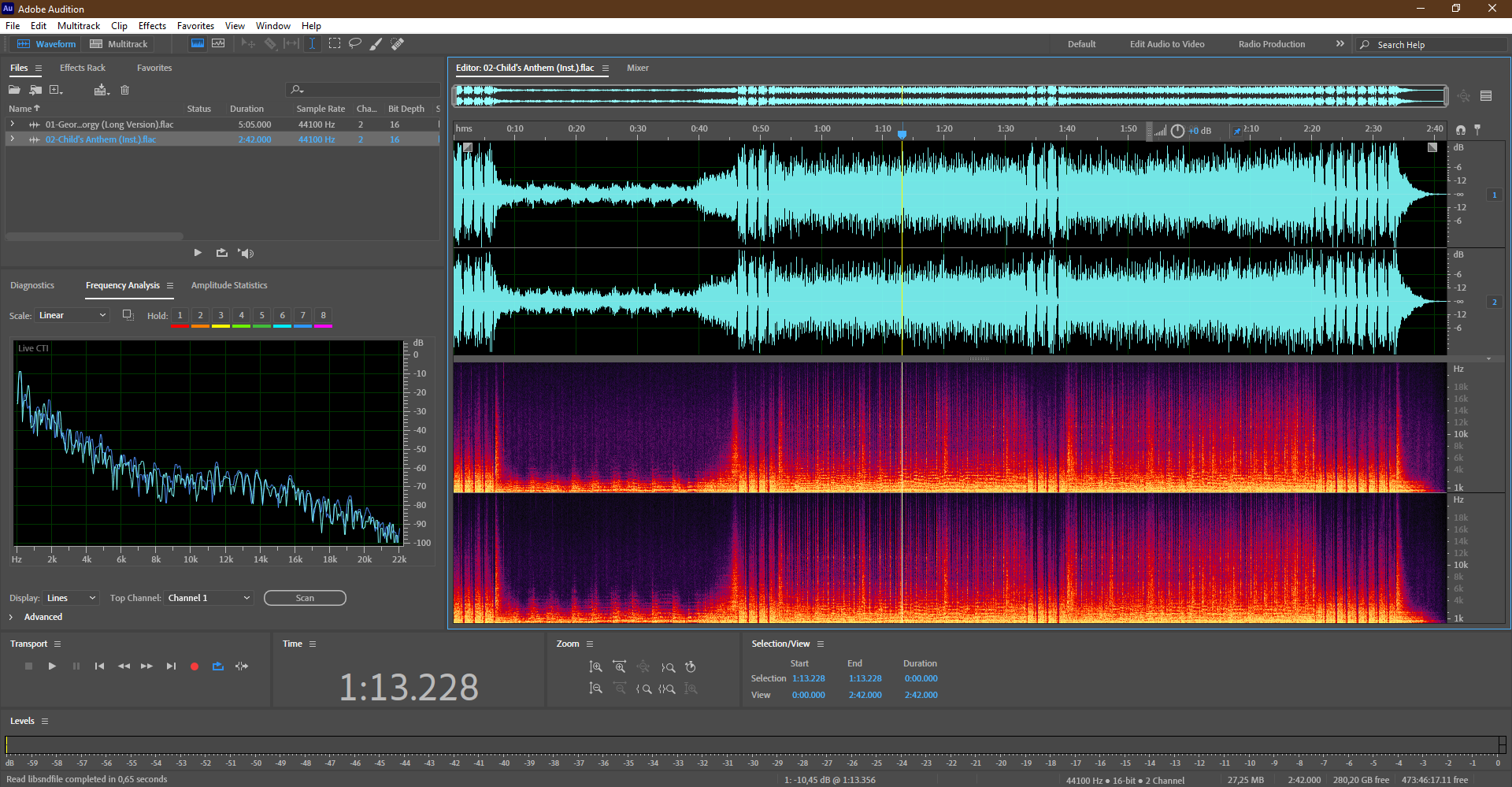Select the Spot Healing Brush tool
Viewport: 1512px width, 787px height.
click(x=398, y=44)
